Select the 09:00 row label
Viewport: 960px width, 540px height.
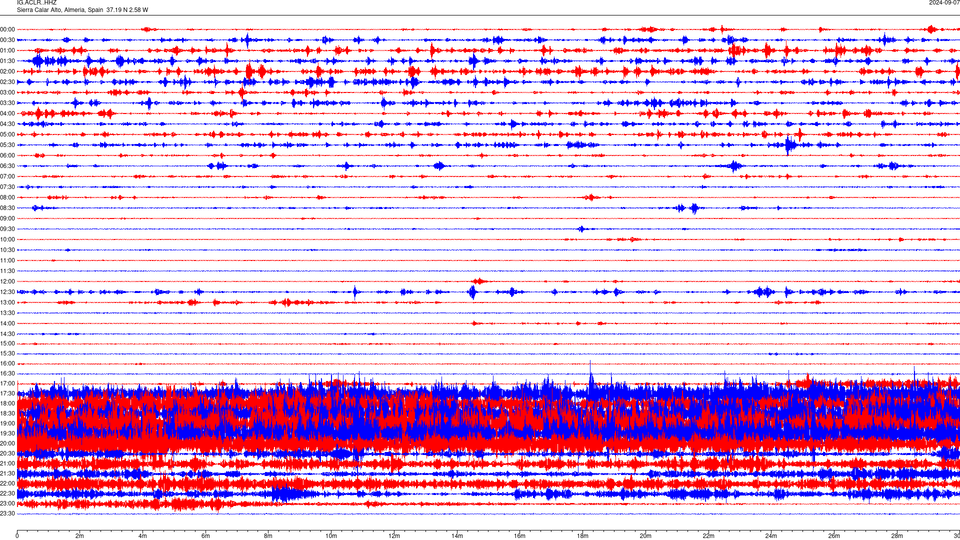(x=7, y=219)
